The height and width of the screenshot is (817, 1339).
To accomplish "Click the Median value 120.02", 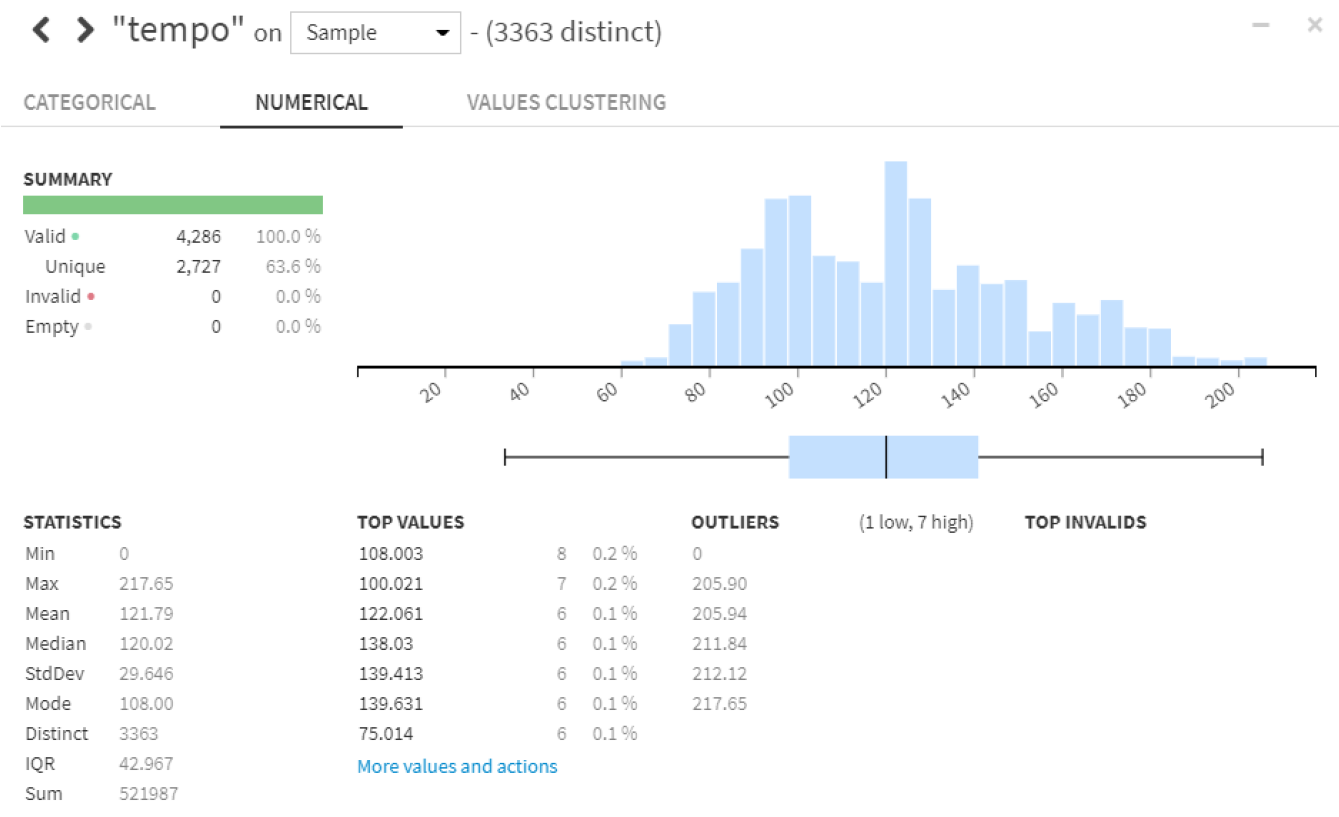I will pos(146,644).
